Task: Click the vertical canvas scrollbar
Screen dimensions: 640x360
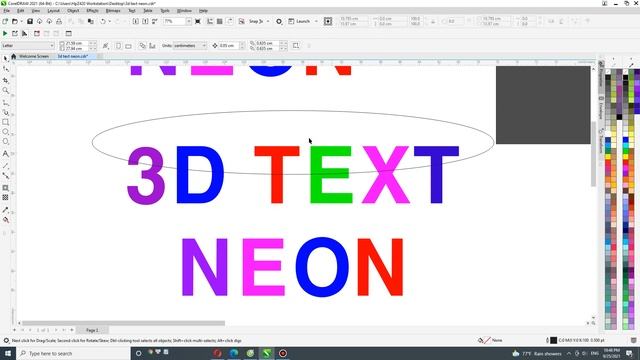Action: click(593, 154)
